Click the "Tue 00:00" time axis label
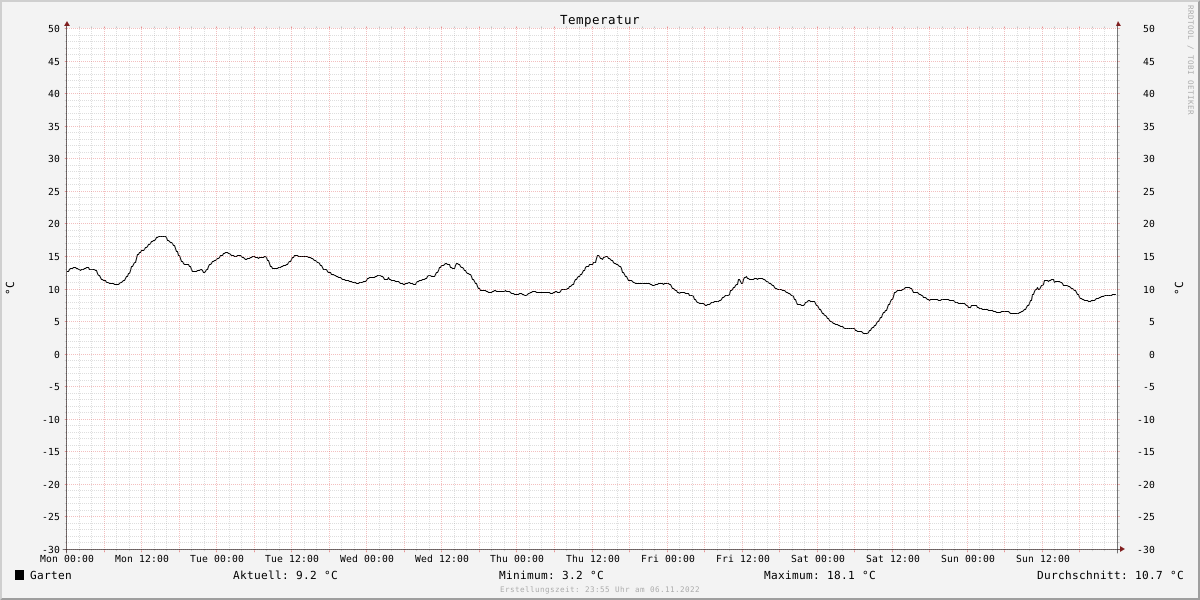Viewport: 1200px width, 600px height. coord(217,559)
